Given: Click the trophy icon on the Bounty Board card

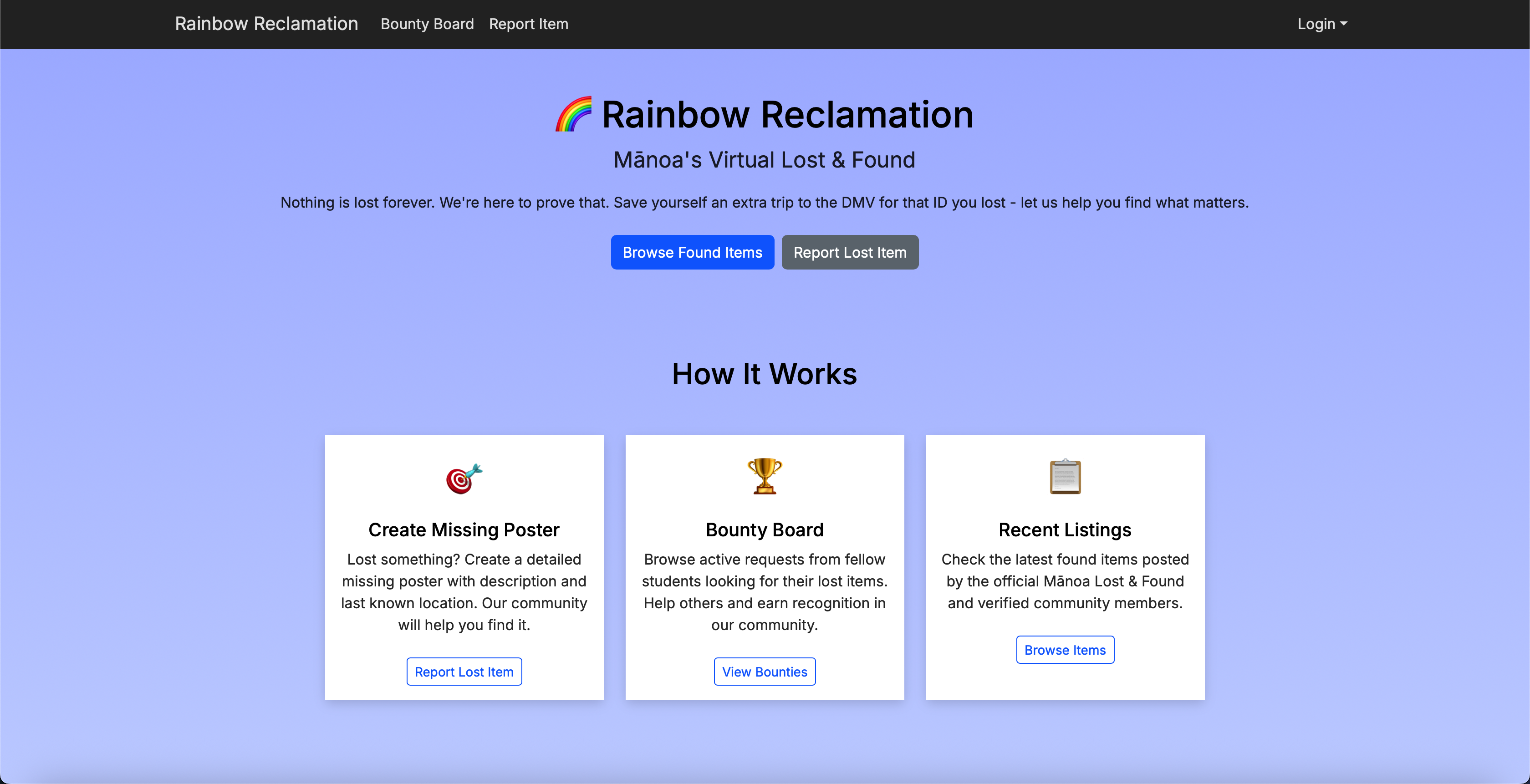Looking at the screenshot, I should coord(765,476).
